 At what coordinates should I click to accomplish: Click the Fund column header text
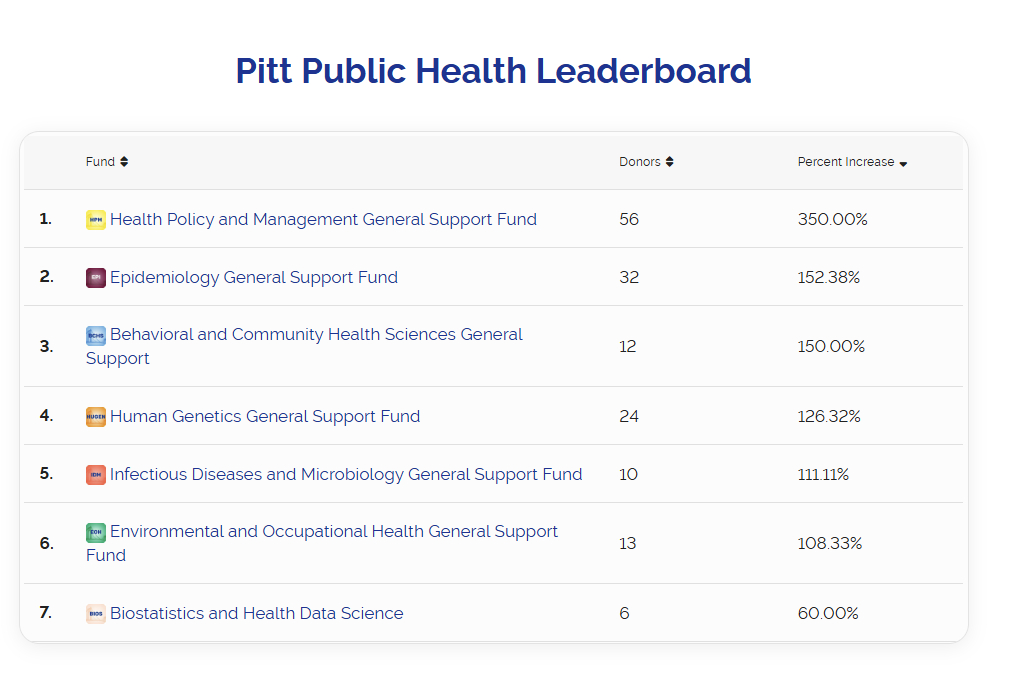point(100,162)
